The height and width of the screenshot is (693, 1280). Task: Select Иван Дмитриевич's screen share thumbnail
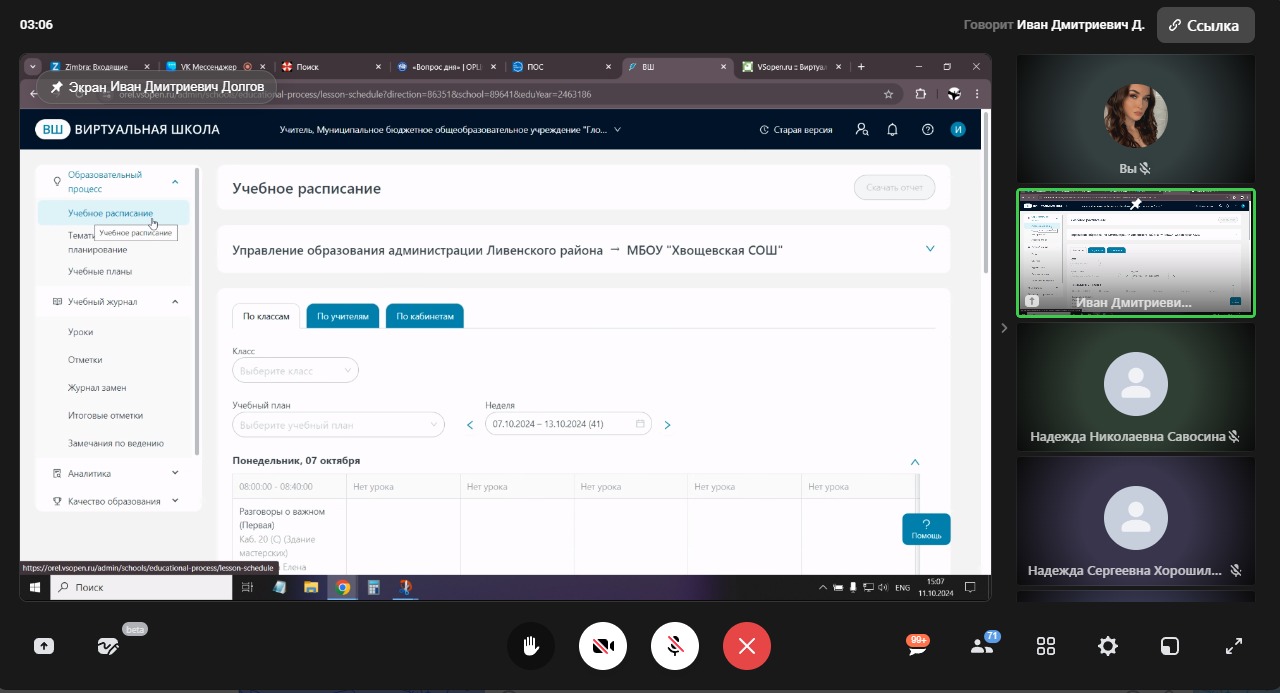(x=1135, y=253)
